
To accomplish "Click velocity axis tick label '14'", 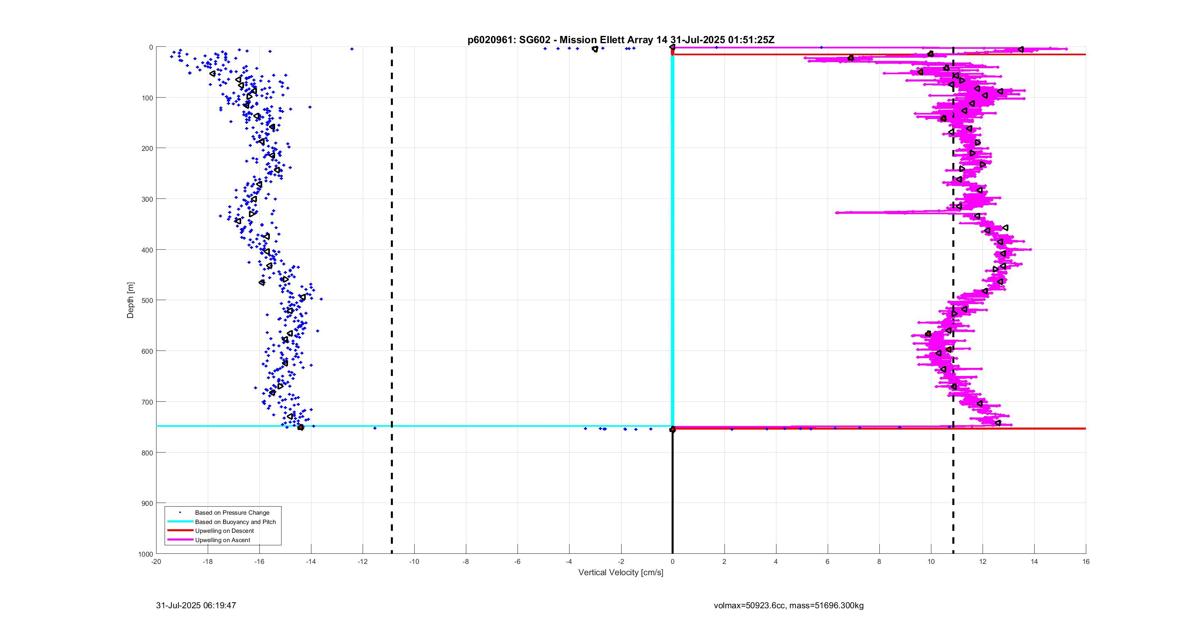I will (x=1035, y=561).
